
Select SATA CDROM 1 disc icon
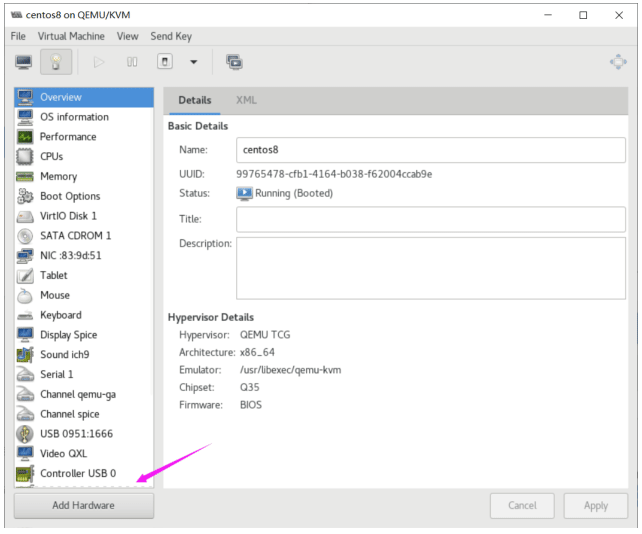coord(25,236)
